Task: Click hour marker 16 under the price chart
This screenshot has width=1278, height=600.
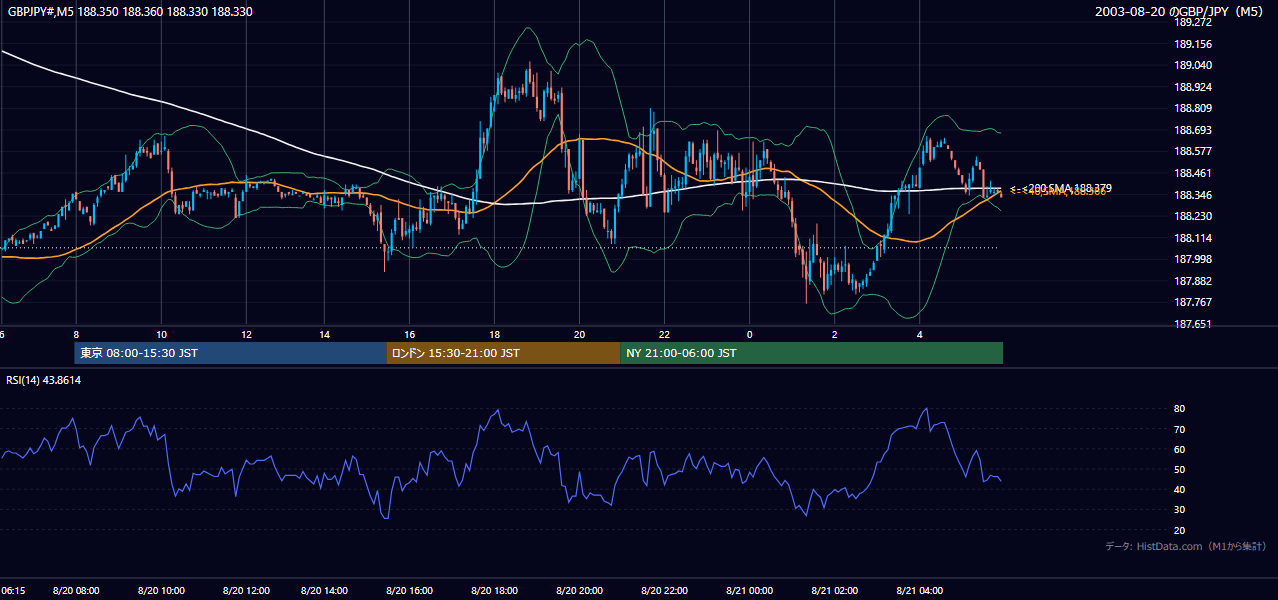Action: click(410, 334)
